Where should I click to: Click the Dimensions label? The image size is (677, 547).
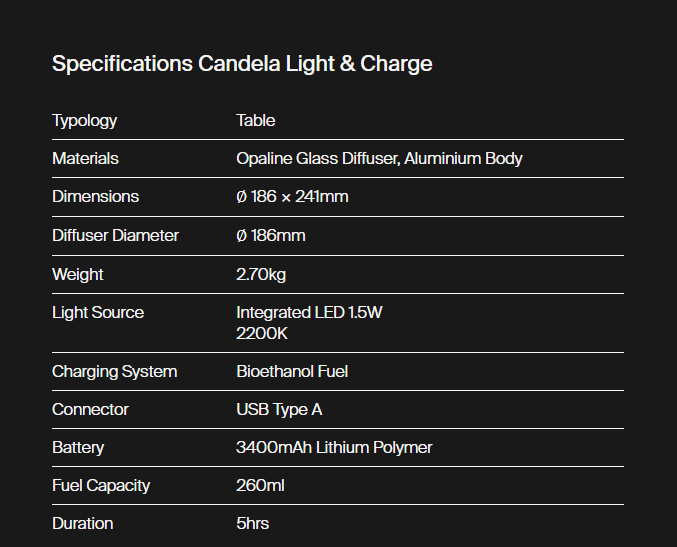tap(95, 197)
